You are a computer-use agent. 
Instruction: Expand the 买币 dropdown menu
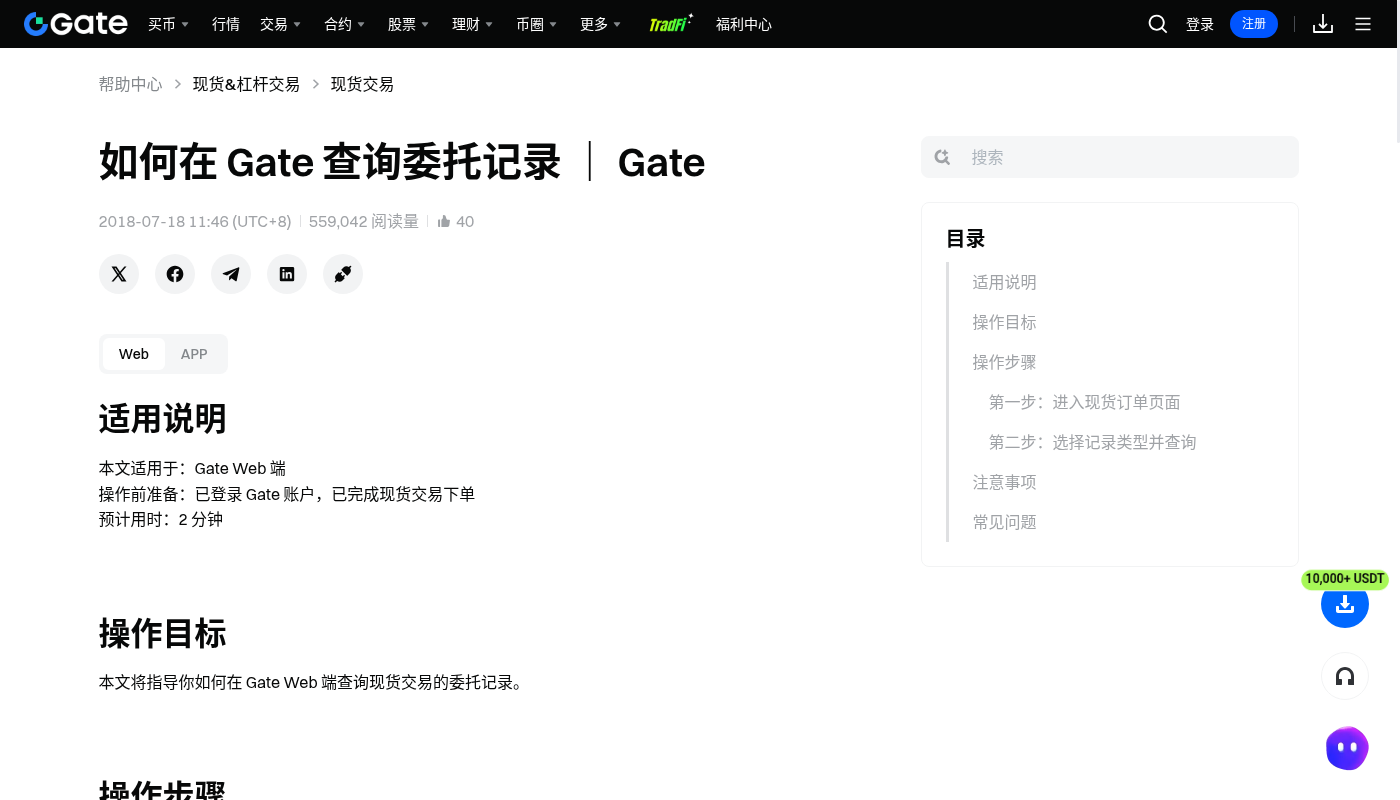coord(168,24)
